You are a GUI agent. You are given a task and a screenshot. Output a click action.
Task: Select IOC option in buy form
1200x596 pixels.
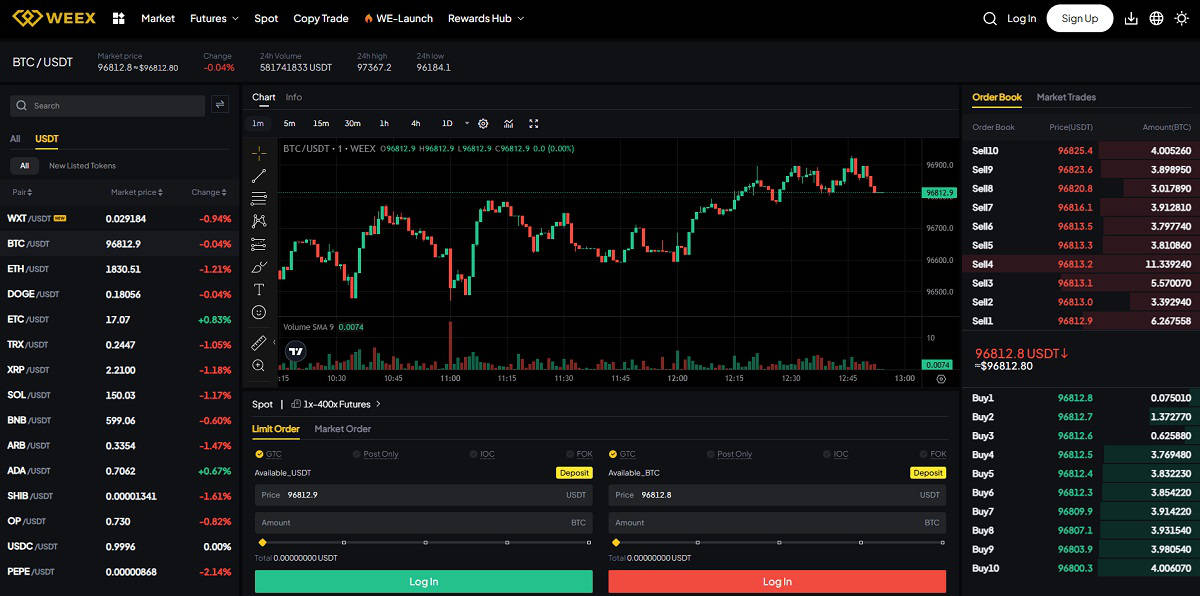(481, 454)
